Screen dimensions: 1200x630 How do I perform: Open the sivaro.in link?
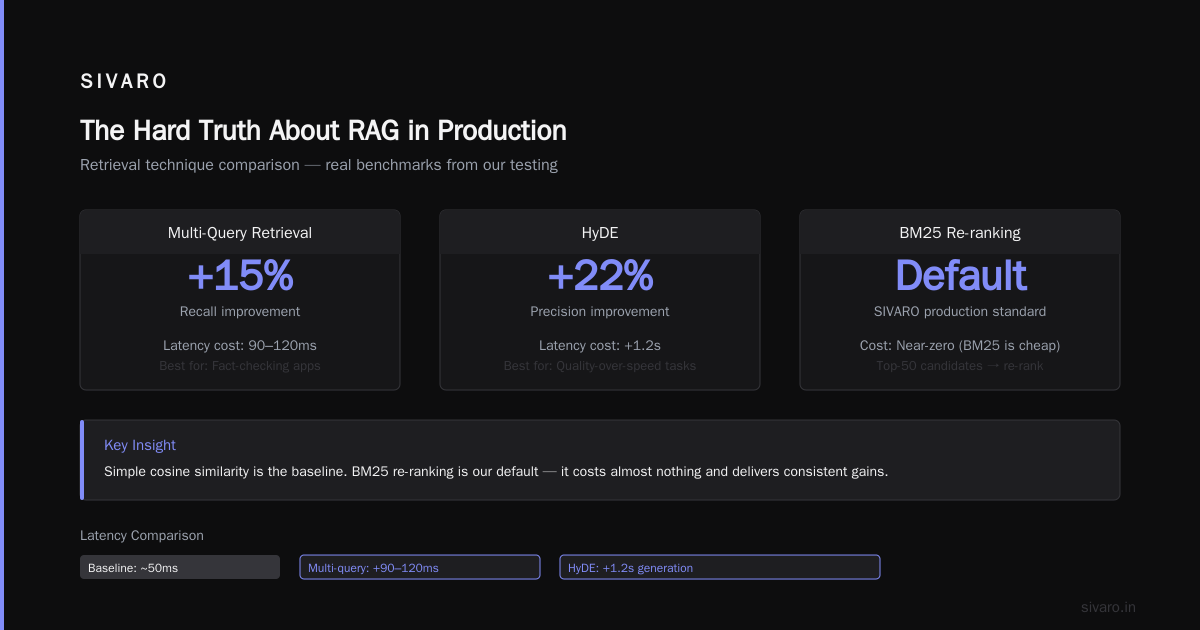(1108, 607)
